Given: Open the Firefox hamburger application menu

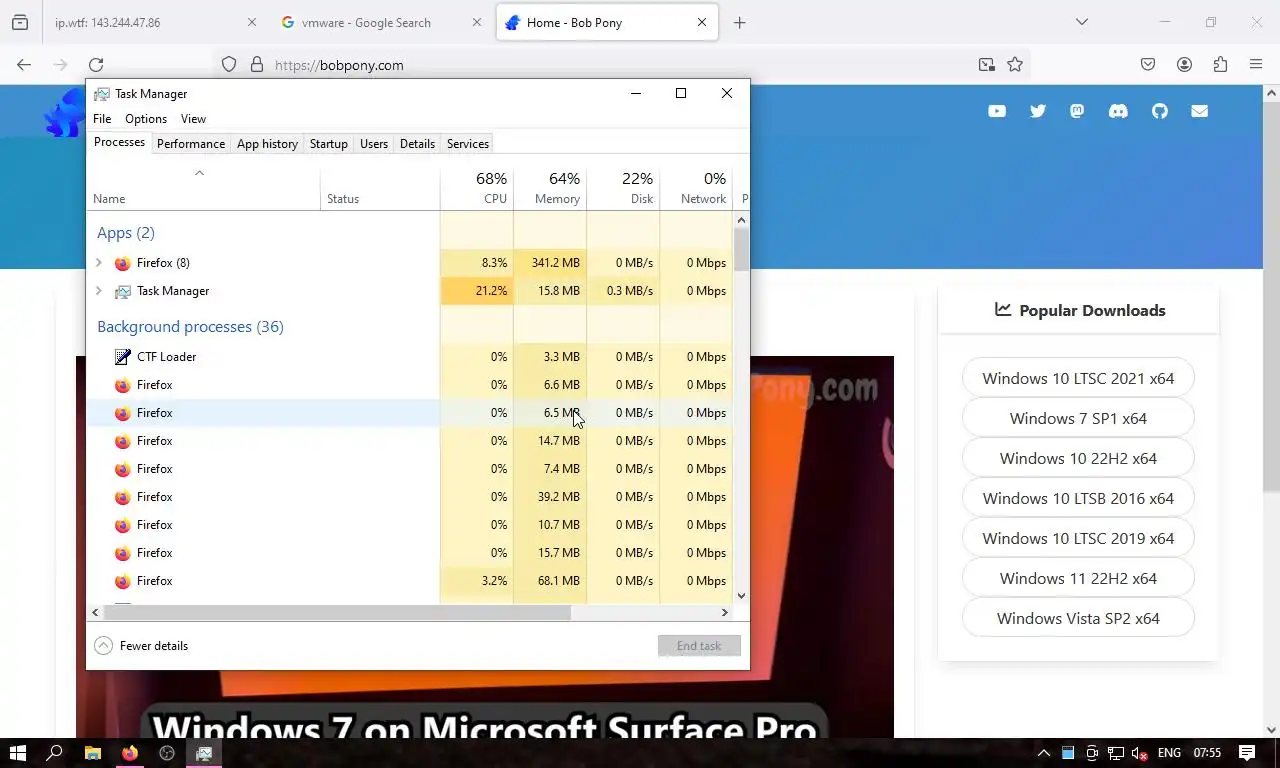Looking at the screenshot, I should (1256, 65).
